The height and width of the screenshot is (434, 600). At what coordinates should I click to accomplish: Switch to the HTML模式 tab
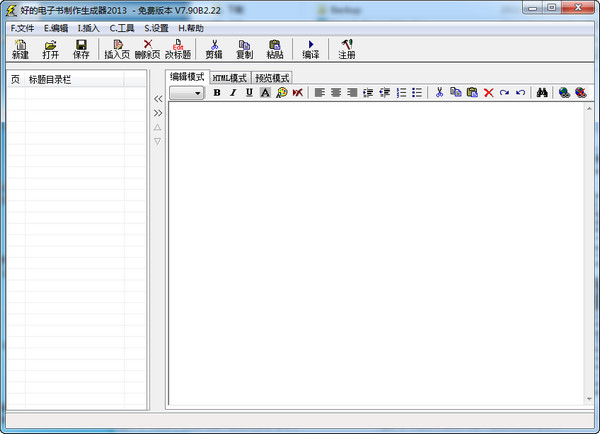229,77
